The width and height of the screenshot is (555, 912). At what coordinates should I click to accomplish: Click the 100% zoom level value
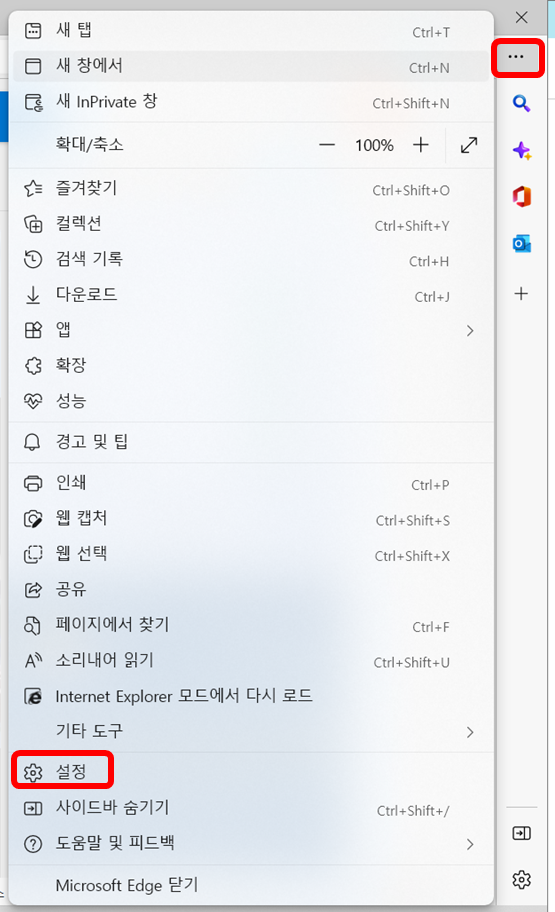click(374, 145)
